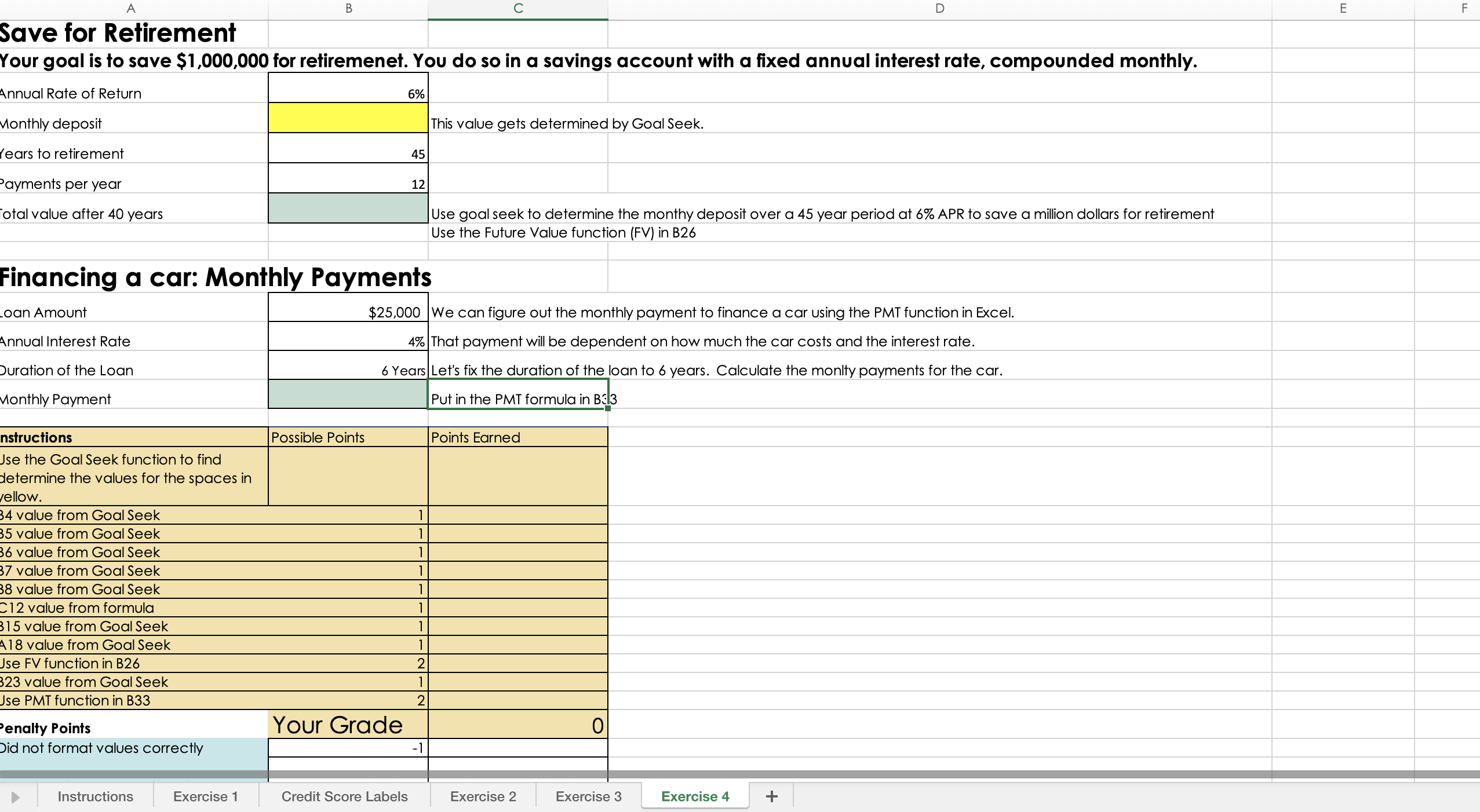Select the Your Grade score cell
Image resolution: width=1480 pixels, height=812 pixels.
pos(517,725)
